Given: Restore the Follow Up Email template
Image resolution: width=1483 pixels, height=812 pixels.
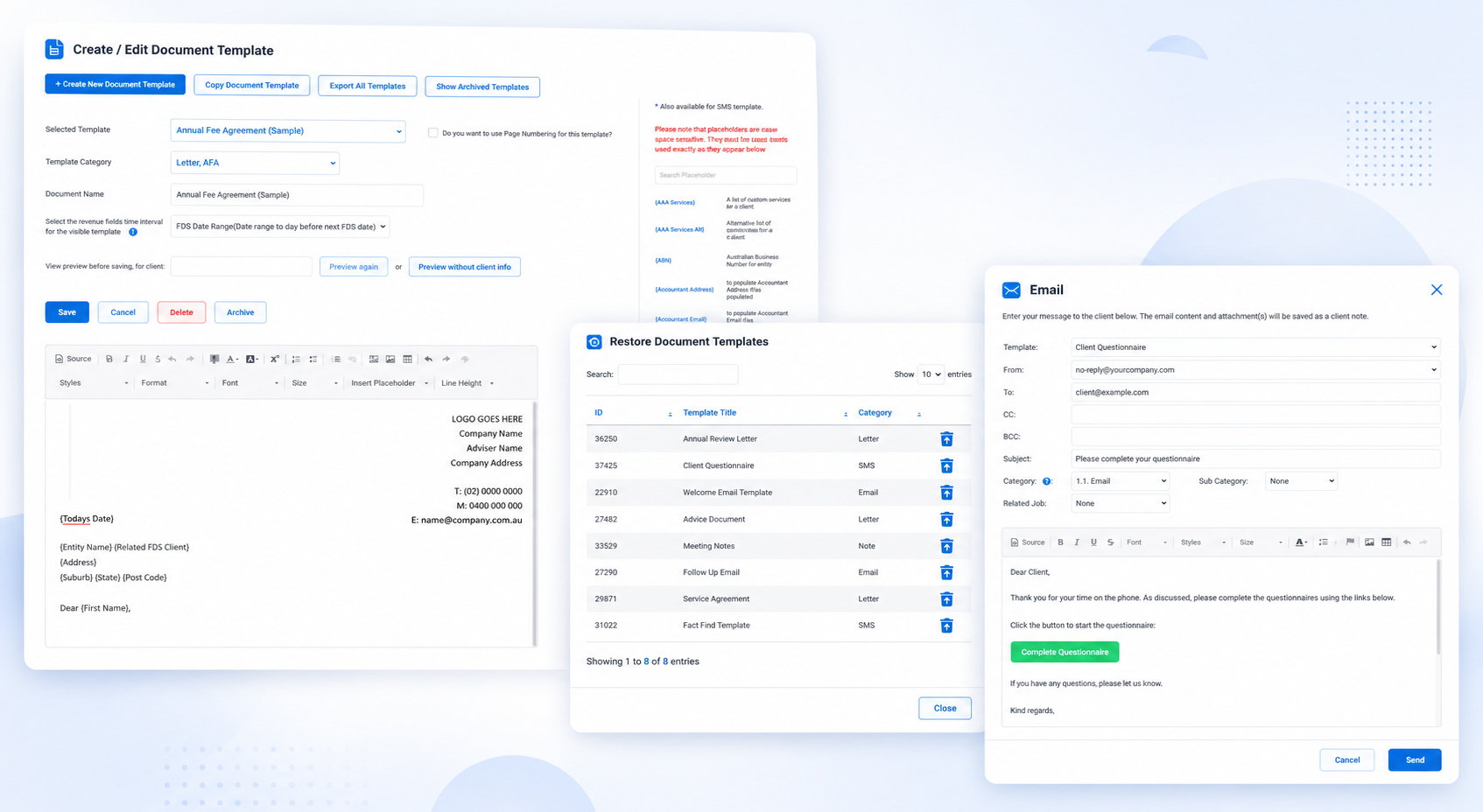Looking at the screenshot, I should pos(946,572).
